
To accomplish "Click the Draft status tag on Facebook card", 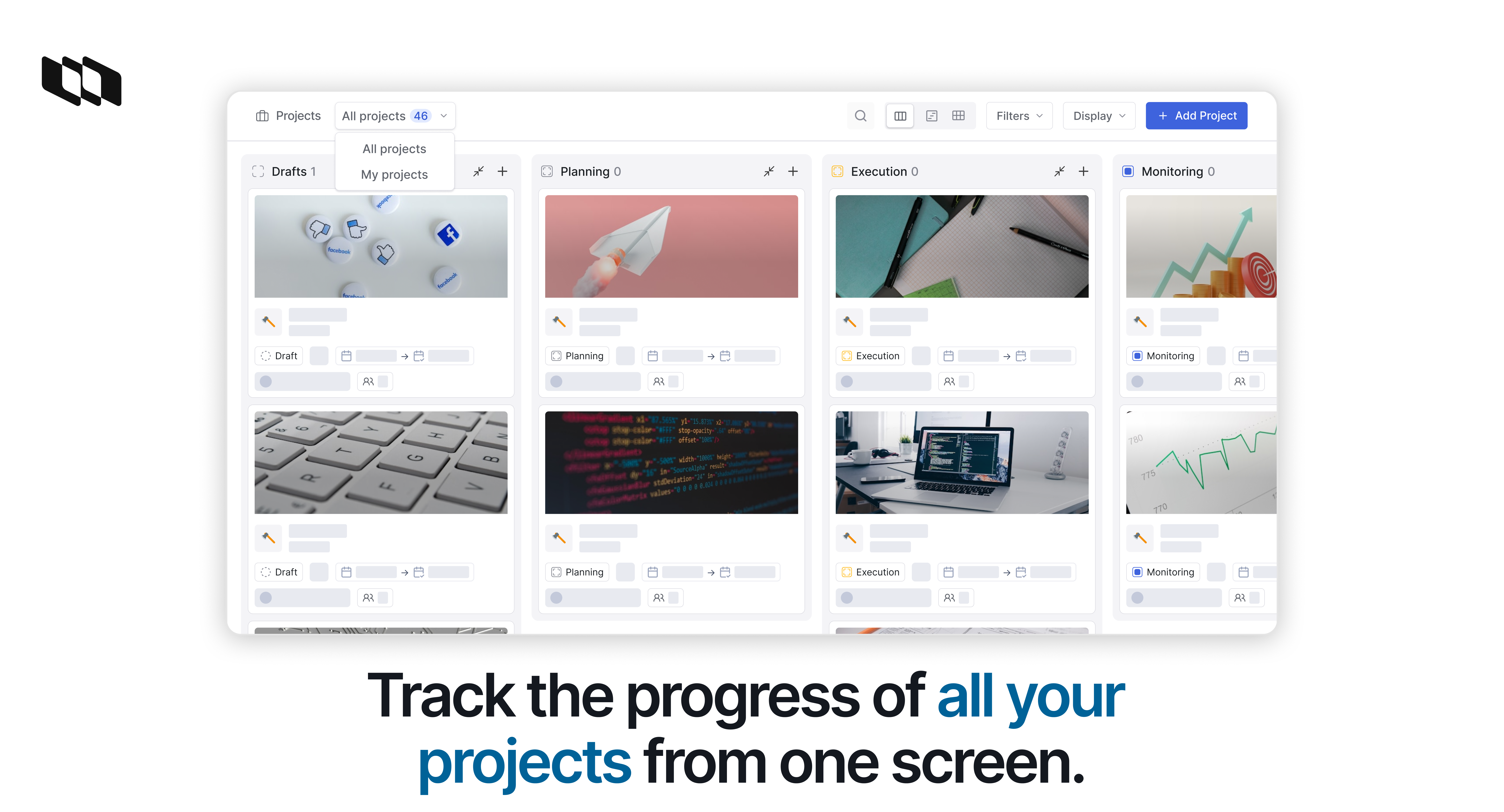I will point(278,356).
